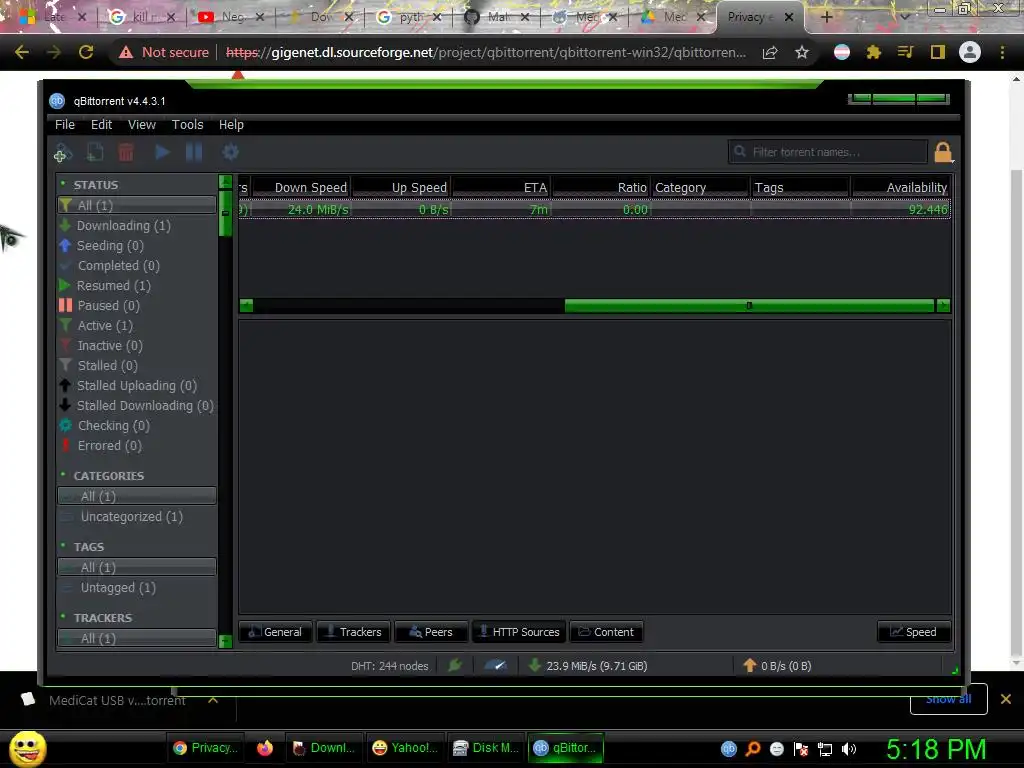The image size is (1024, 768).
Task: Switch to the HTTP Sources tab
Action: (519, 632)
